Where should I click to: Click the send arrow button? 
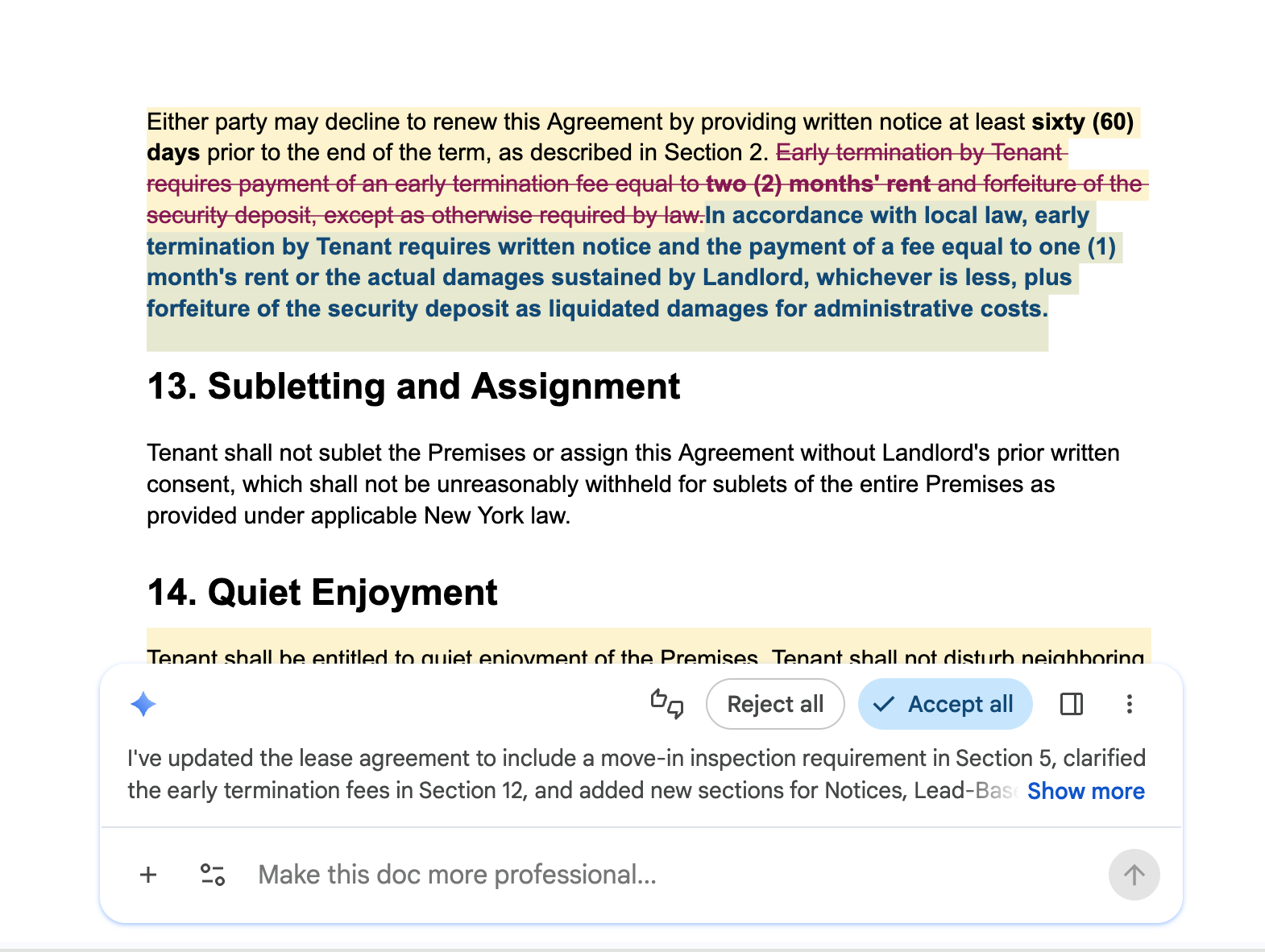[x=1134, y=875]
